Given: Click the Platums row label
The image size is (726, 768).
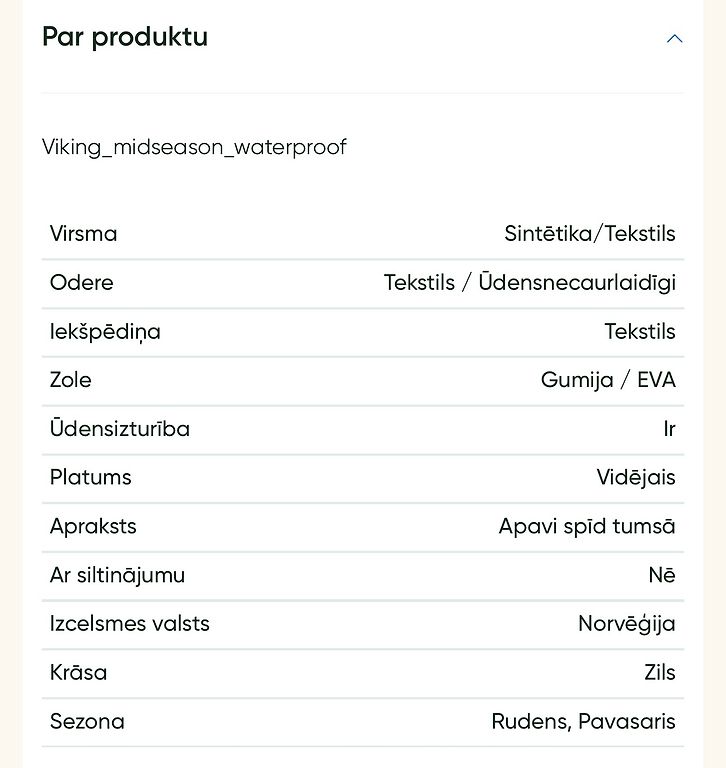Looking at the screenshot, I should [91, 477].
